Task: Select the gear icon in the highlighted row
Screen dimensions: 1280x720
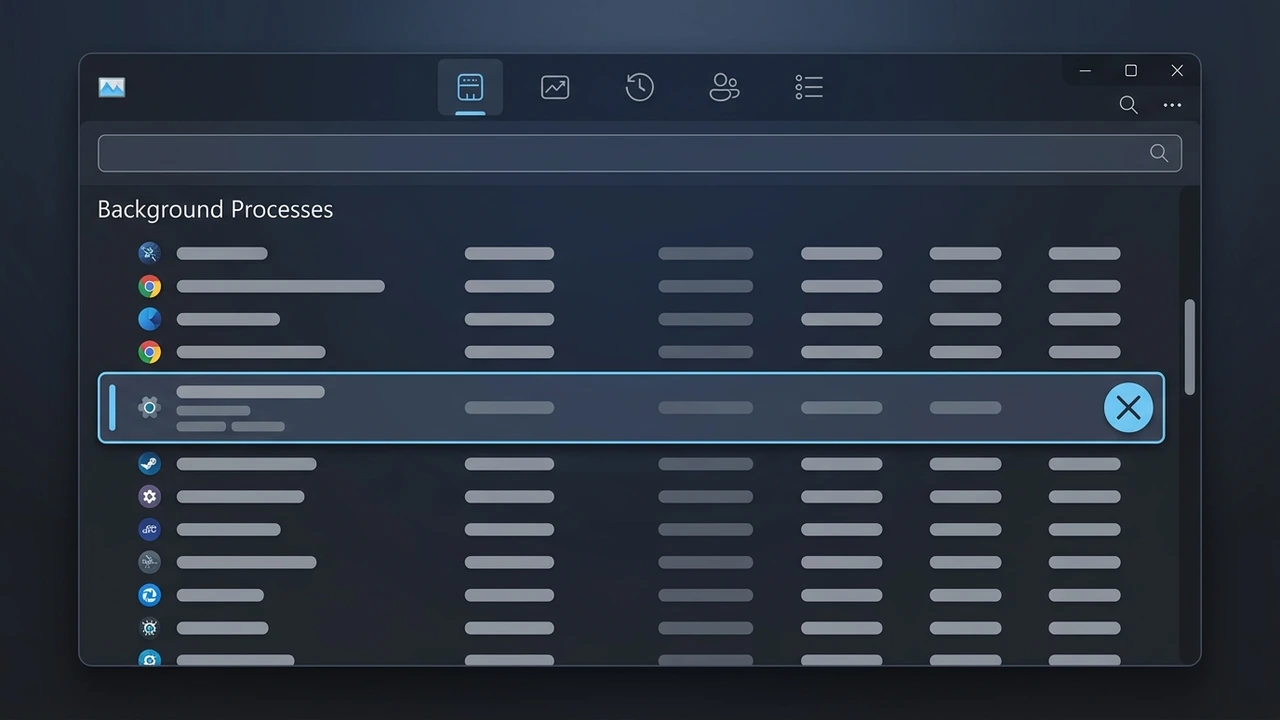Action: pos(149,407)
